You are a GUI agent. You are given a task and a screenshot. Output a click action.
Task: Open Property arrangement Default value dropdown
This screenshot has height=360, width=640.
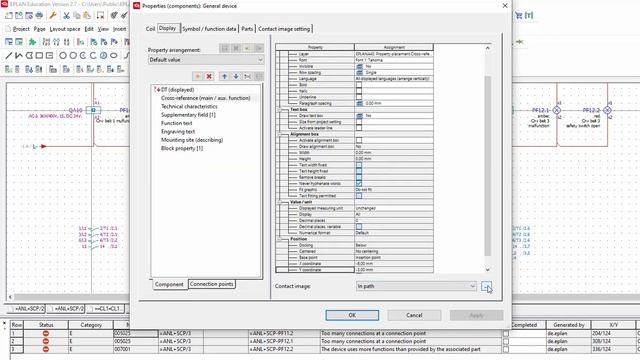tap(206, 60)
